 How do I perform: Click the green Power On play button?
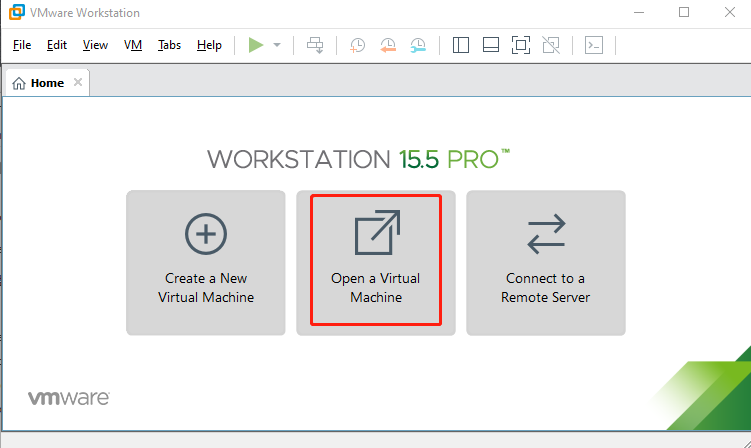[256, 45]
